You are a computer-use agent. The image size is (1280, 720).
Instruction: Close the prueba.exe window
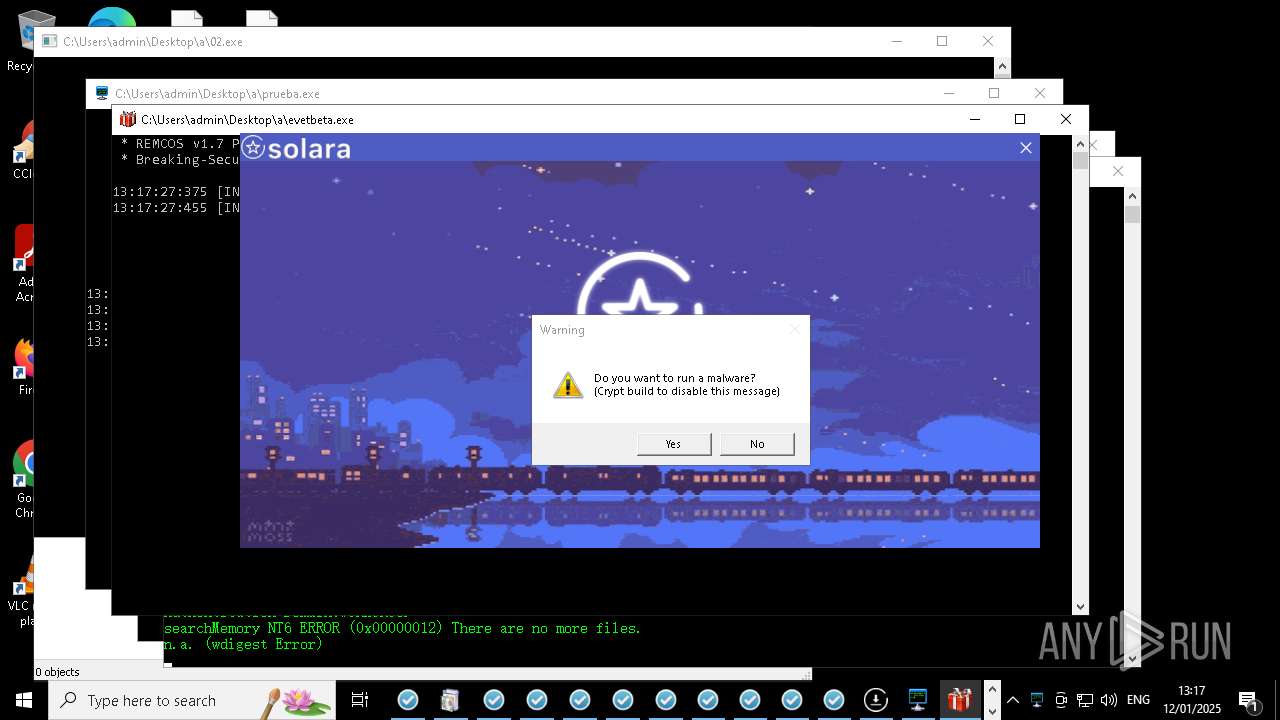coord(1040,93)
